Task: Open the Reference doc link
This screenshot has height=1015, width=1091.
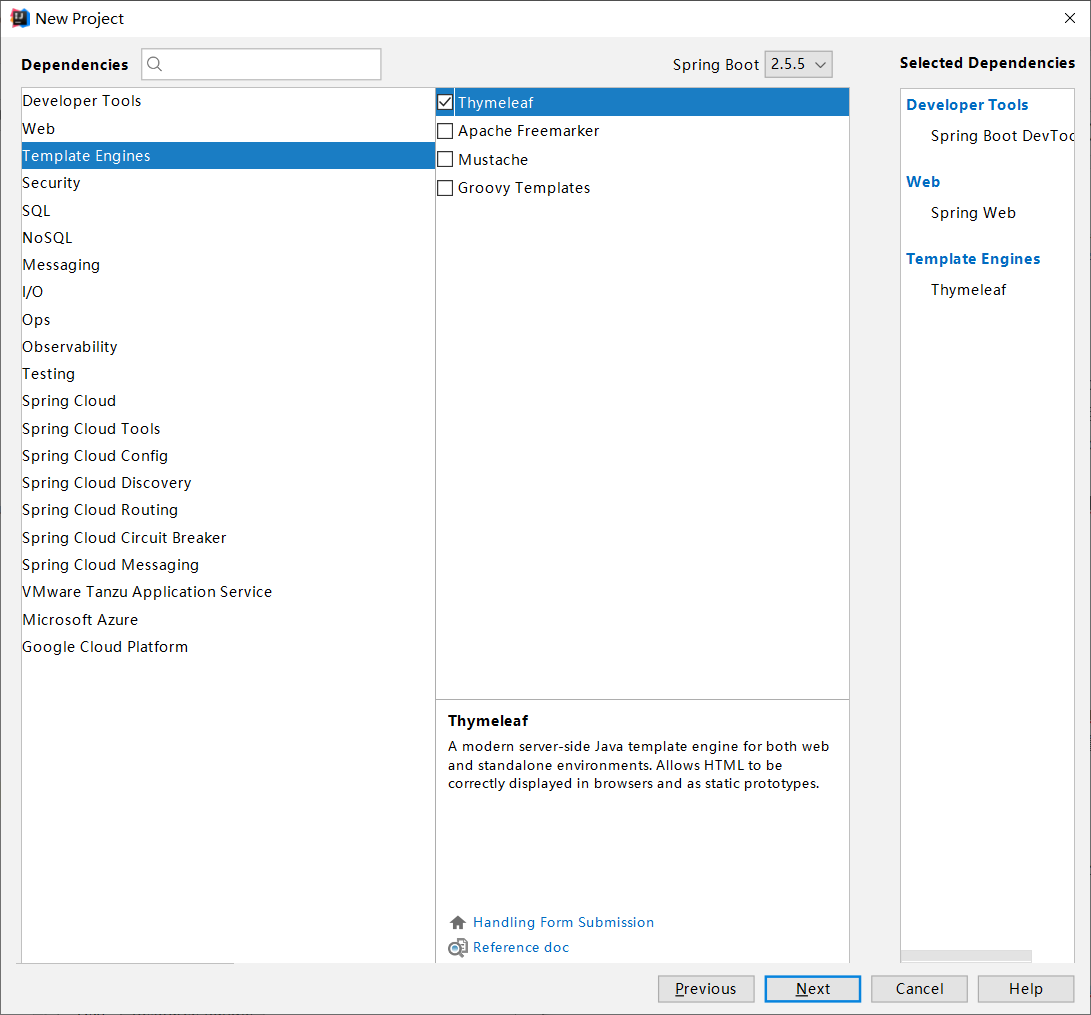Action: (521, 948)
